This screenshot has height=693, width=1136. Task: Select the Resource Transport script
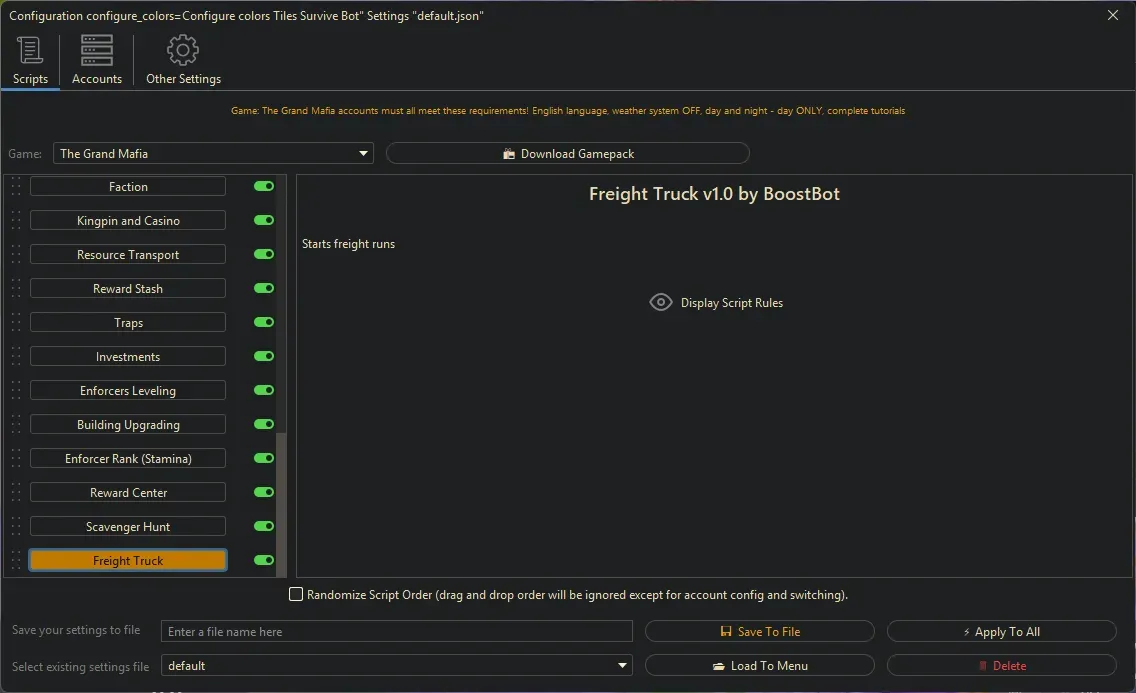point(128,255)
